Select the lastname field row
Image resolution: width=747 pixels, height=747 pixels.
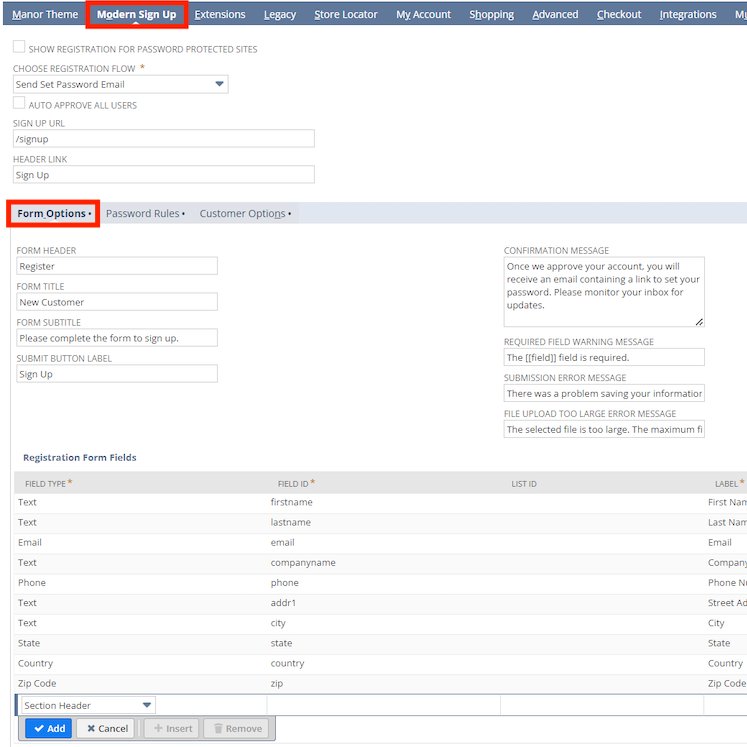click(381, 522)
